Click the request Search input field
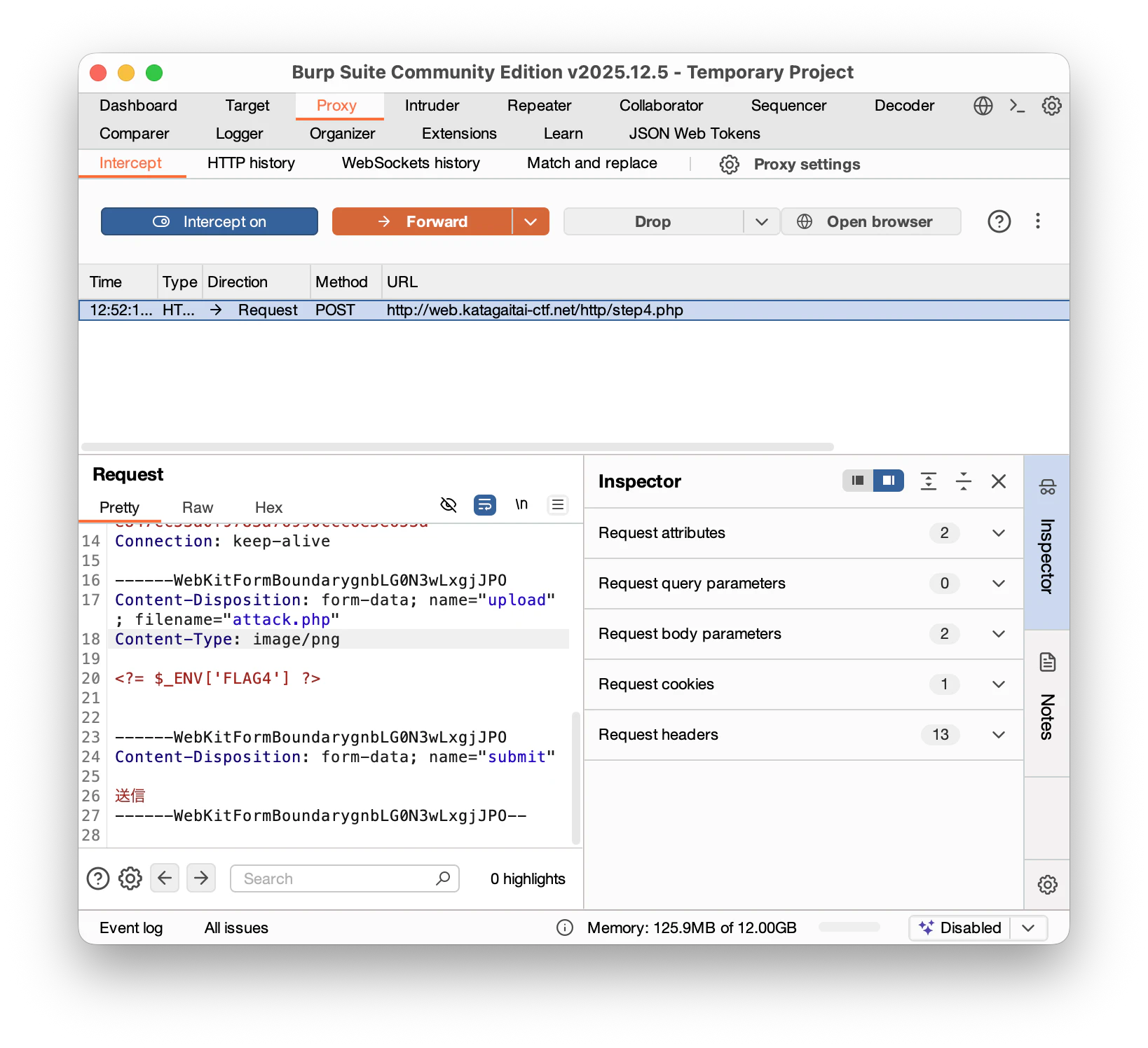 345,878
